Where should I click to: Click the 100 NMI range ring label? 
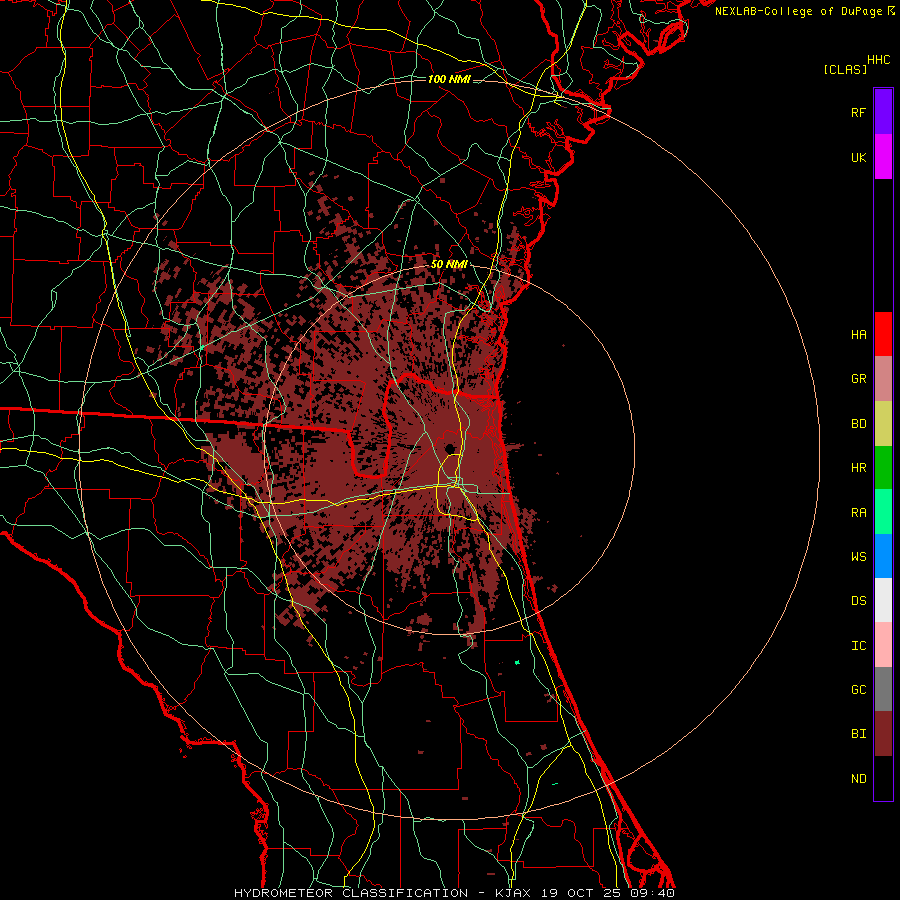coord(449,79)
